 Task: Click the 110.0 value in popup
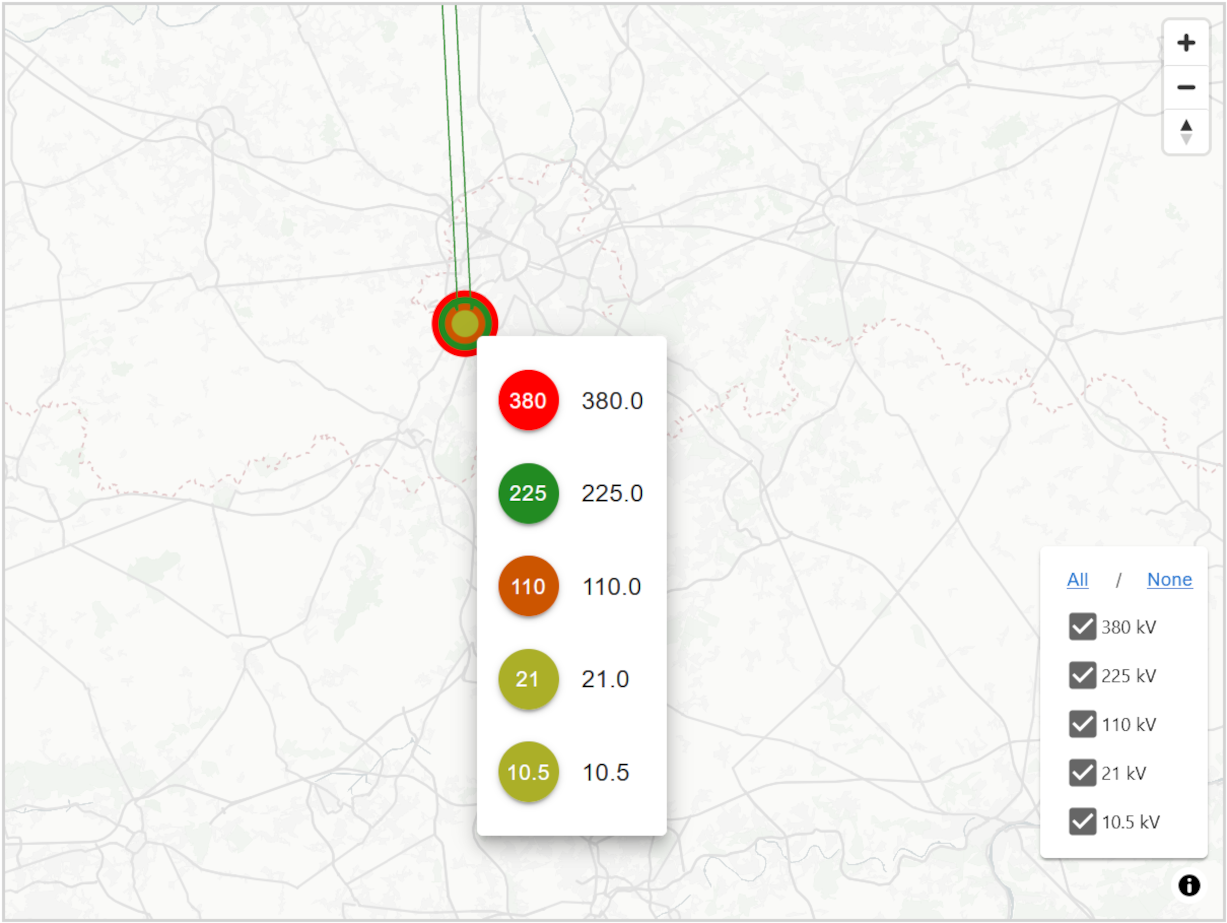point(611,587)
